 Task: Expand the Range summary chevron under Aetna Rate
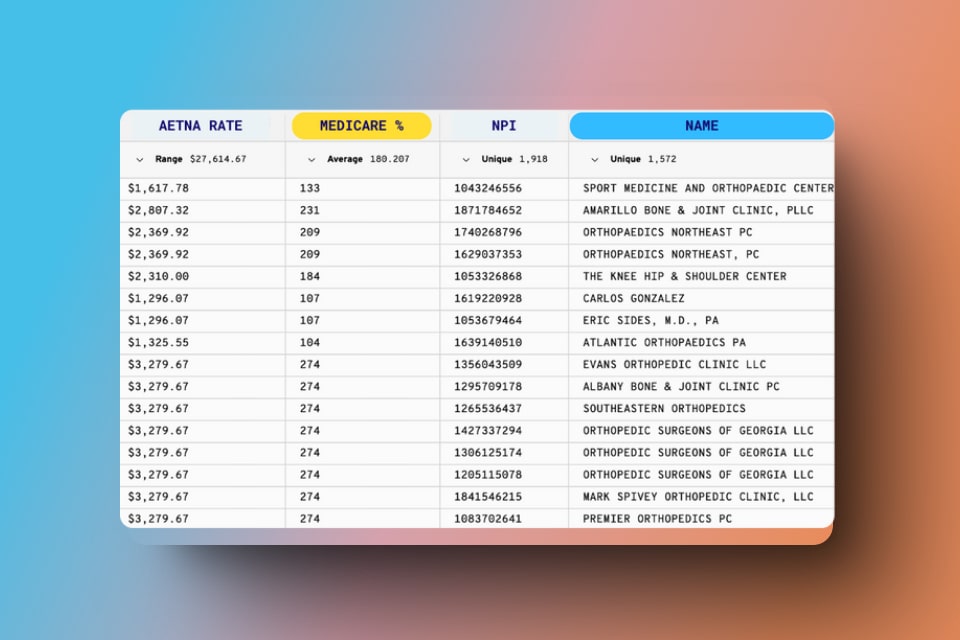coord(140,160)
